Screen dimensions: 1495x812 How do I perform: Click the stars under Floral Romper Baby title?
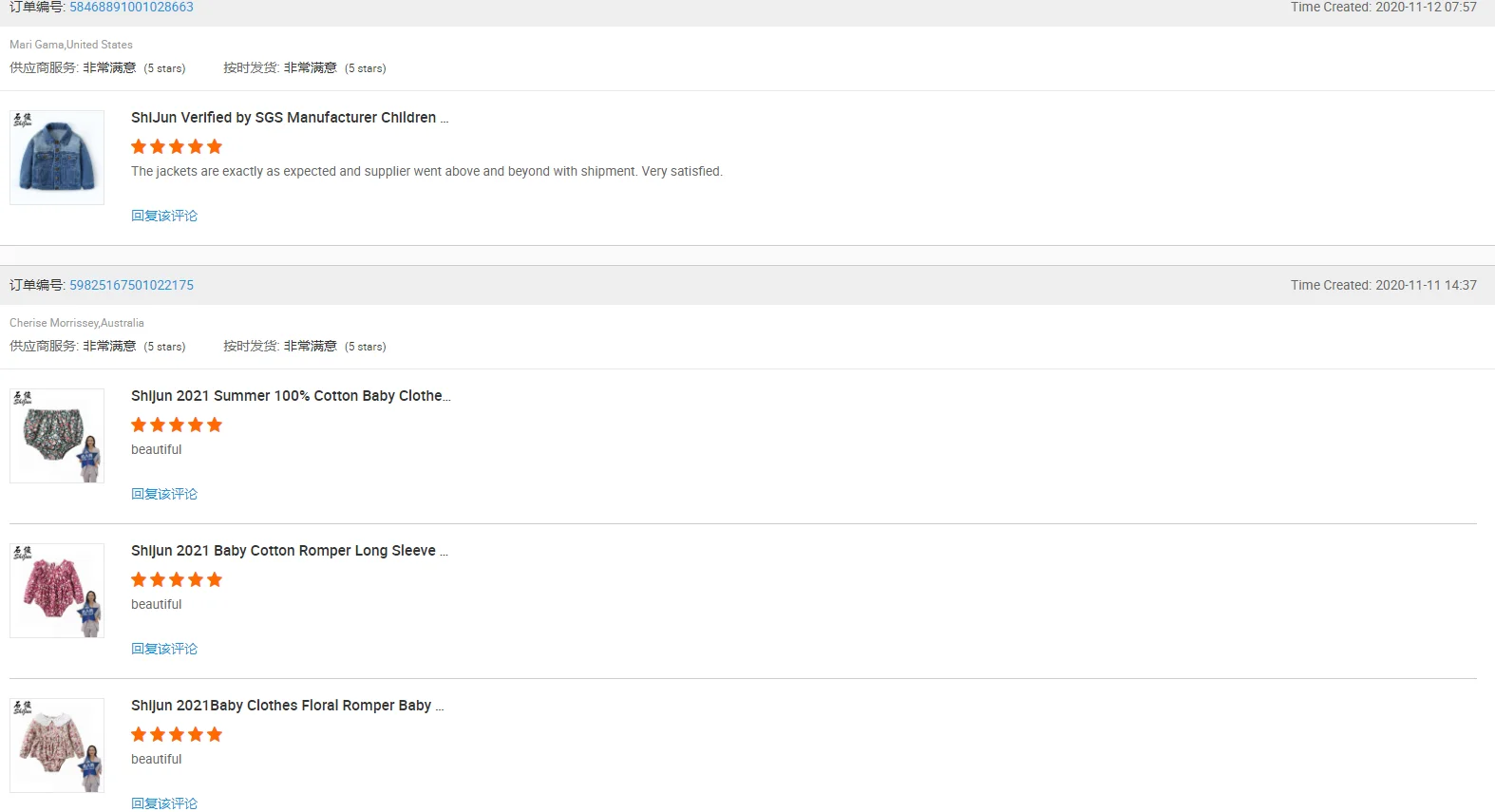click(x=177, y=734)
